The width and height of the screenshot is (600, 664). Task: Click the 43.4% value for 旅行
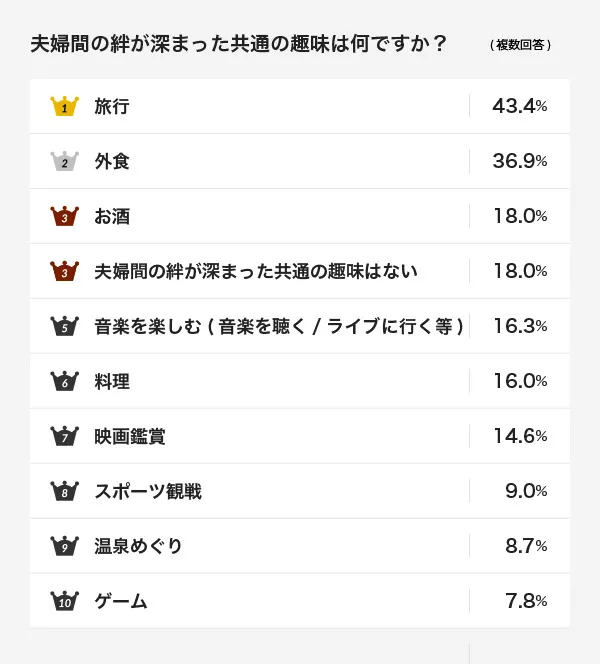coord(519,106)
